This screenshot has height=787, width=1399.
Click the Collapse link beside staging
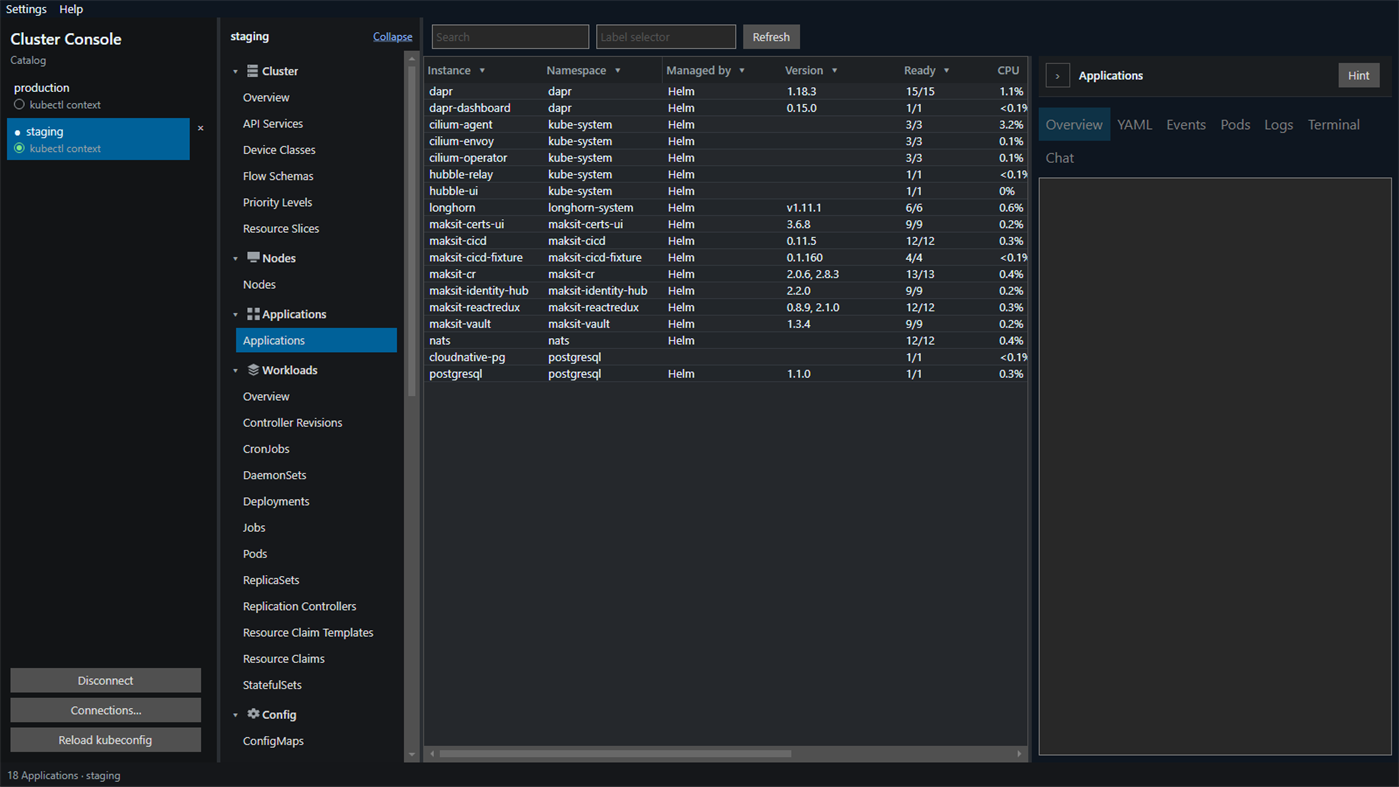(x=392, y=37)
